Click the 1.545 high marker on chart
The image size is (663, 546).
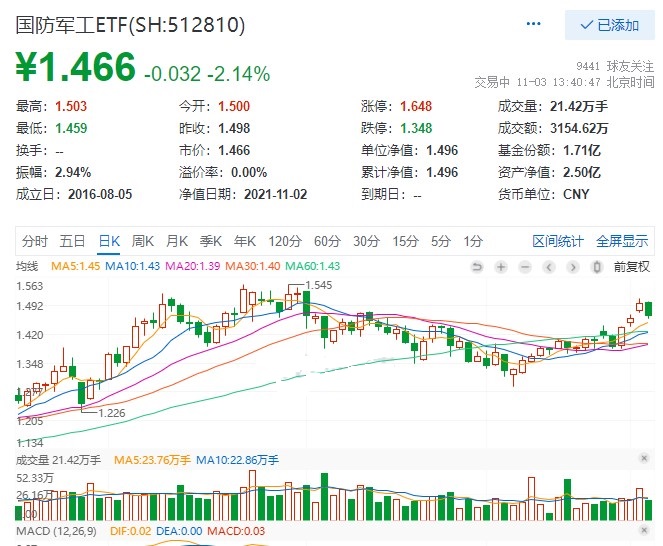click(319, 285)
